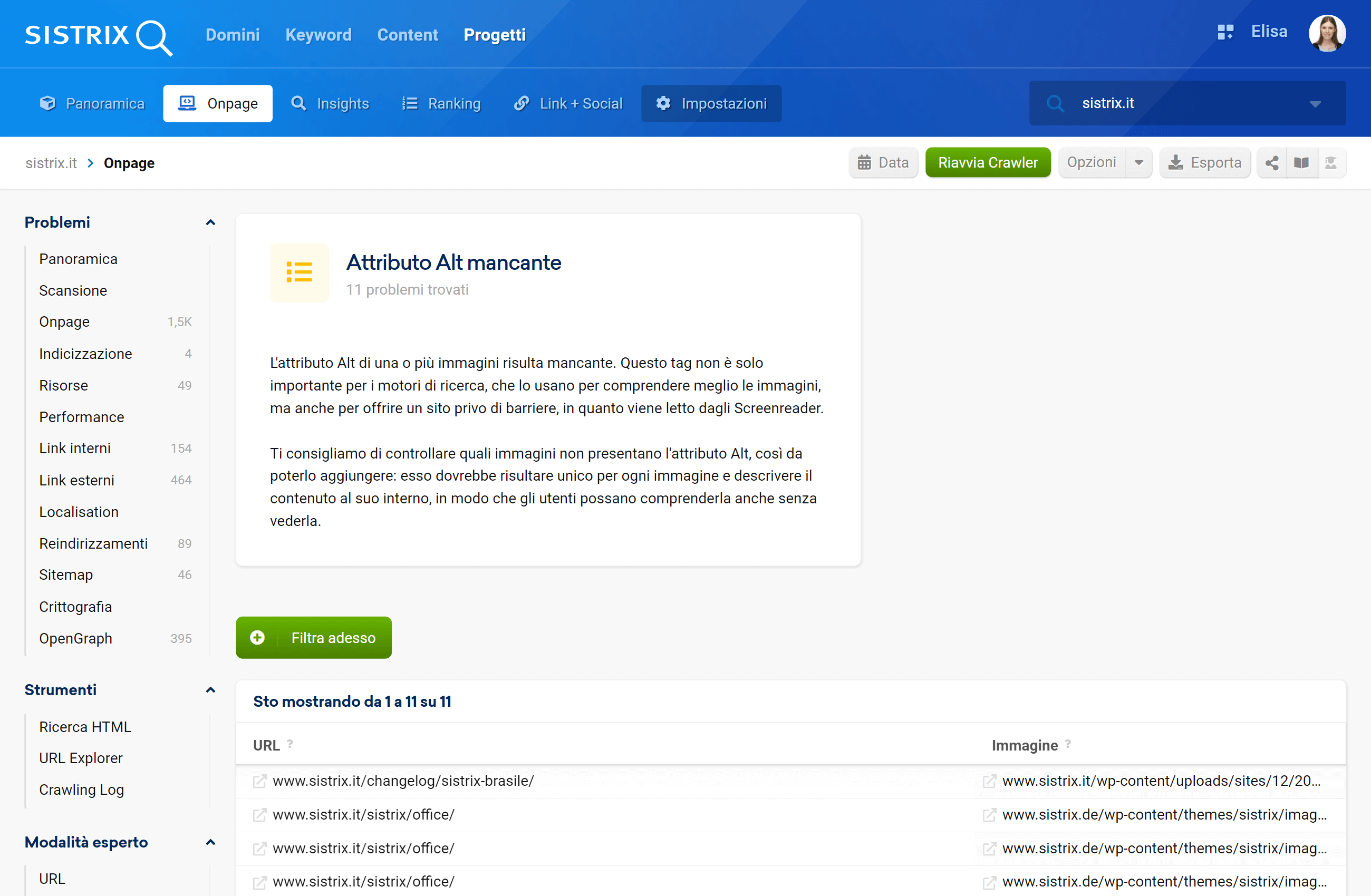The width and height of the screenshot is (1371, 896).
Task: Open Elisa's profile avatar
Action: (1327, 33)
